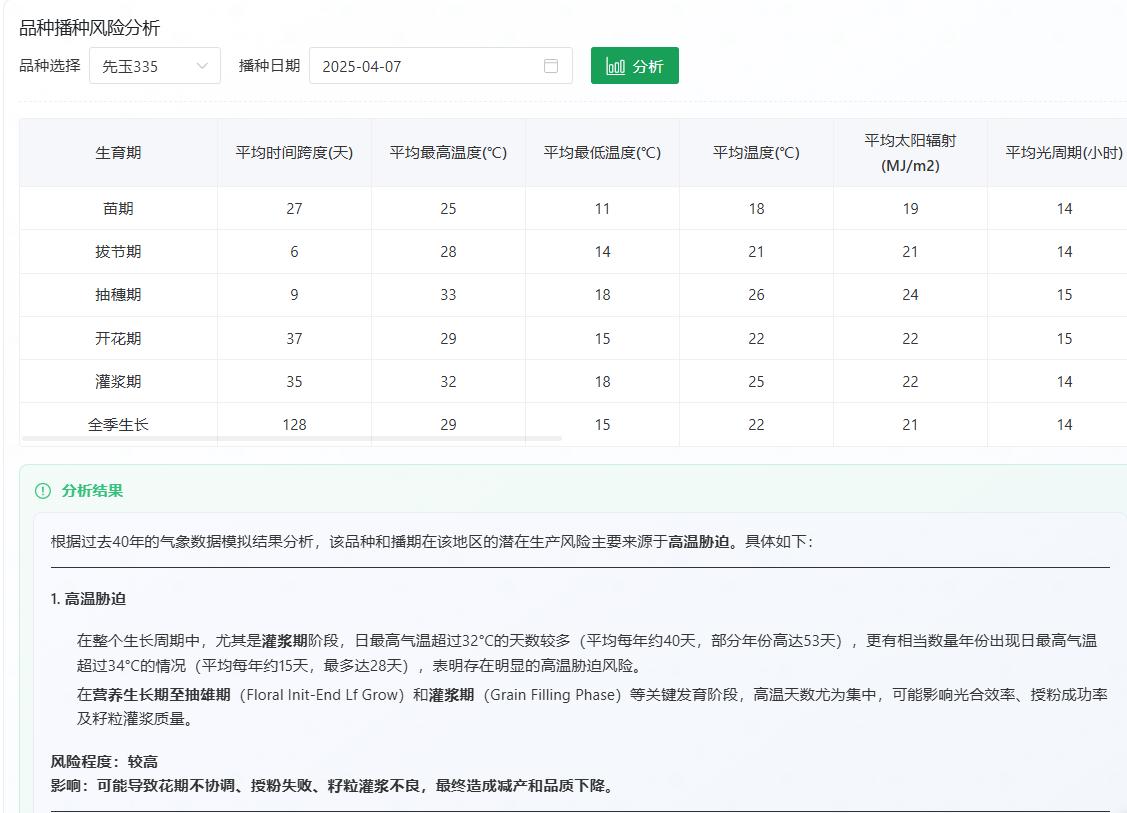Click the 平均光周期(小时) column header
The width and height of the screenshot is (1127, 813).
click(x=1057, y=152)
